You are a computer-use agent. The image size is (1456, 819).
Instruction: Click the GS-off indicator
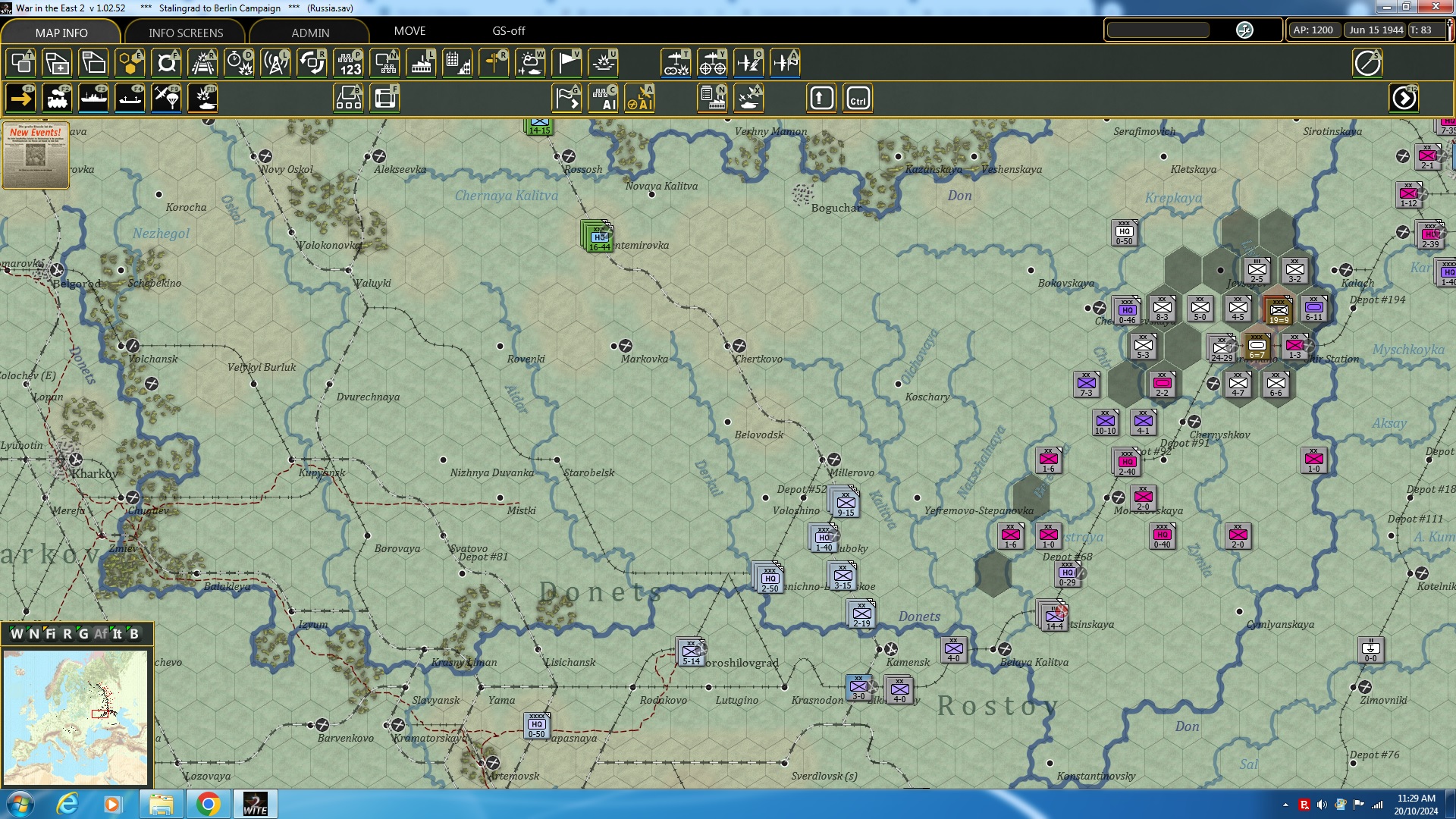coord(508,31)
